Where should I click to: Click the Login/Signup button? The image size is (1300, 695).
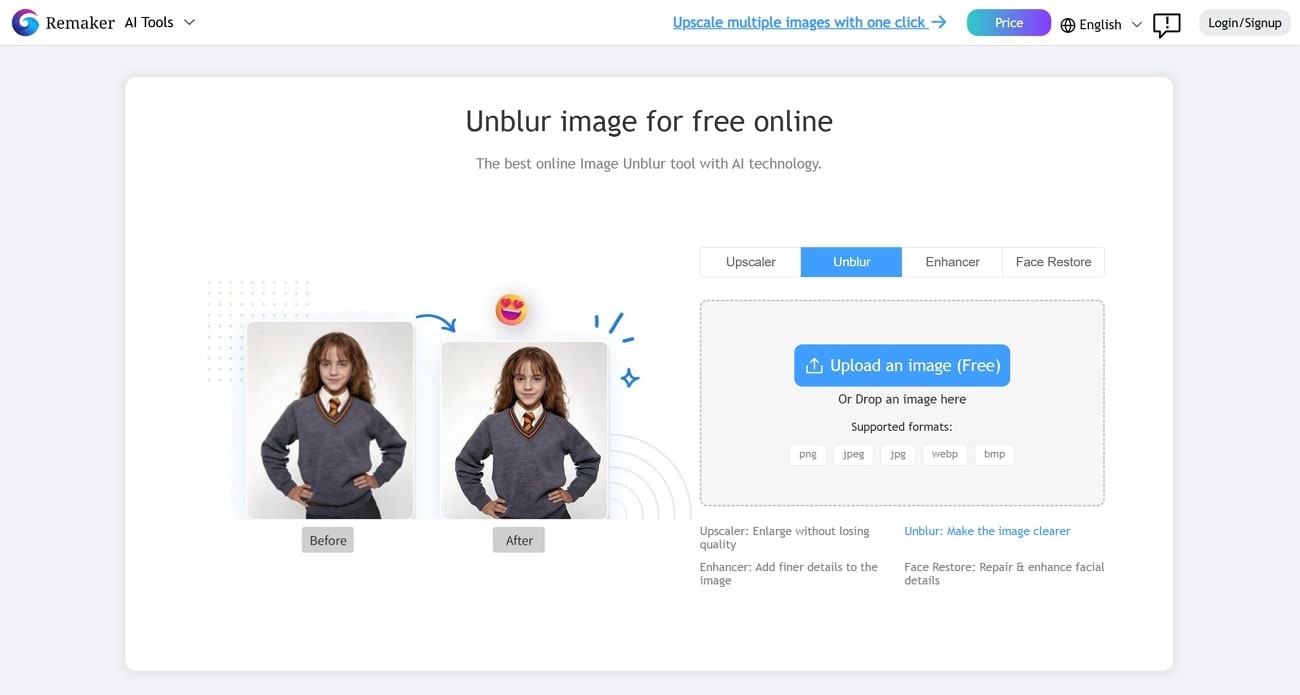click(x=1244, y=23)
